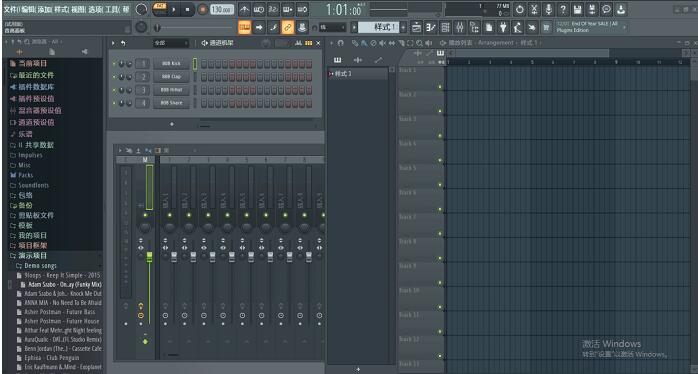Mute playlist Track 1 green dot
This screenshot has height=374, width=698.
tap(439, 87)
